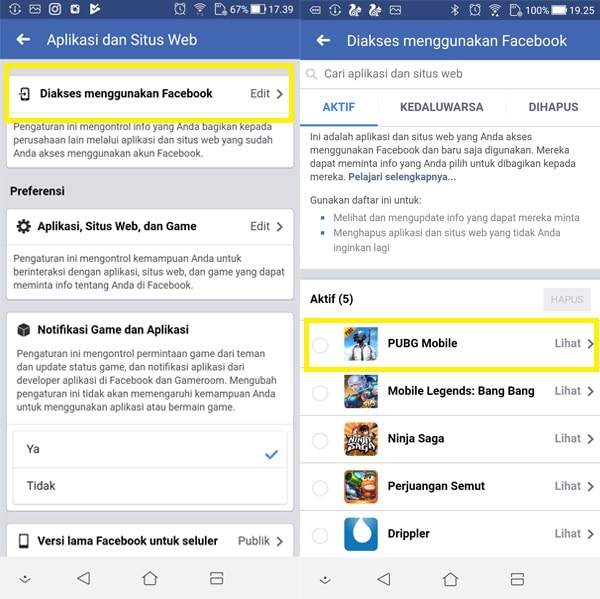
Task: Select the Ninja Saga radio circle
Action: (x=320, y=440)
